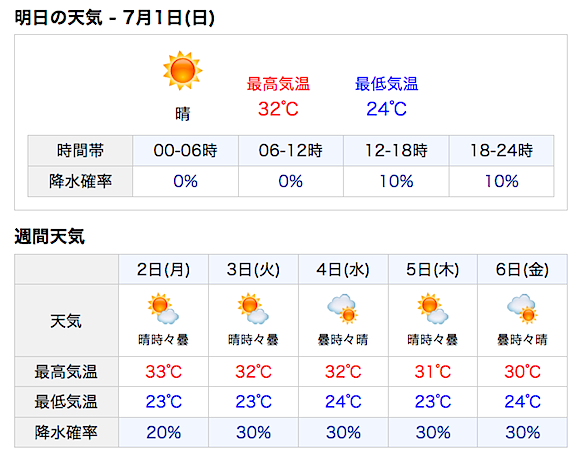
Task: Click tomorrow's 最高気温 32℃ value
Action: [x=278, y=109]
